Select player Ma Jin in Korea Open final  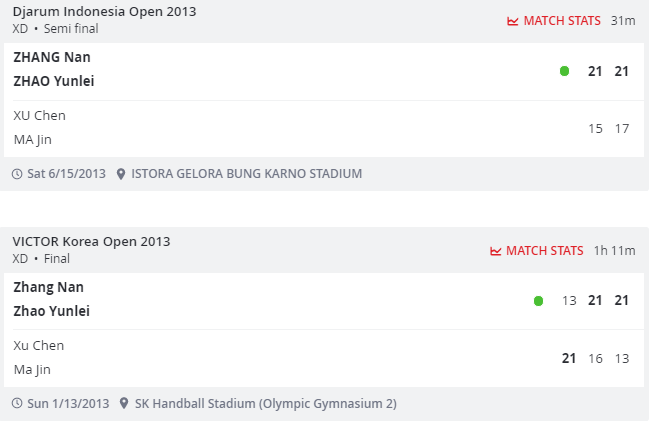tap(32, 369)
